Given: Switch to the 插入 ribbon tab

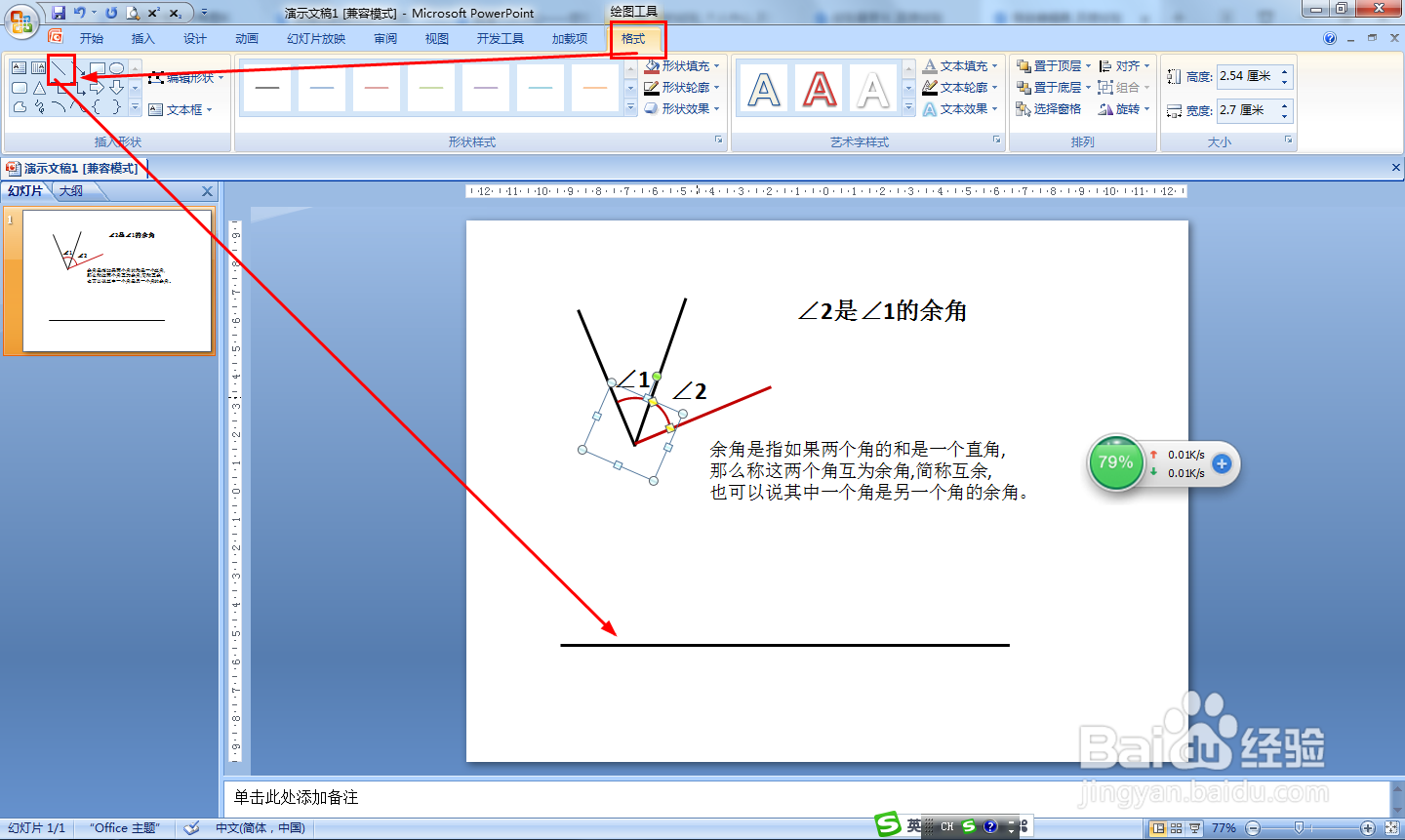Looking at the screenshot, I should click(x=143, y=38).
